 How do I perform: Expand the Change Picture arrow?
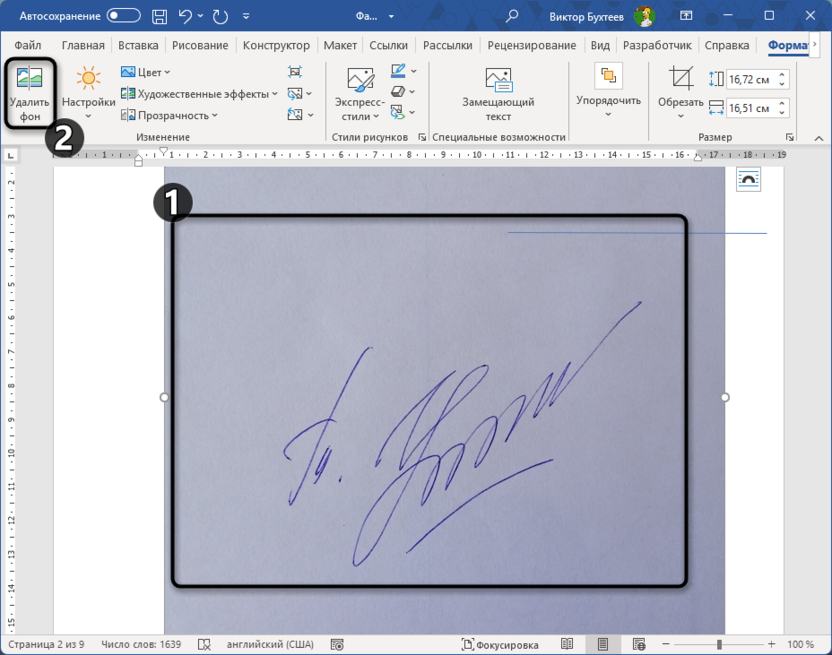[x=309, y=94]
